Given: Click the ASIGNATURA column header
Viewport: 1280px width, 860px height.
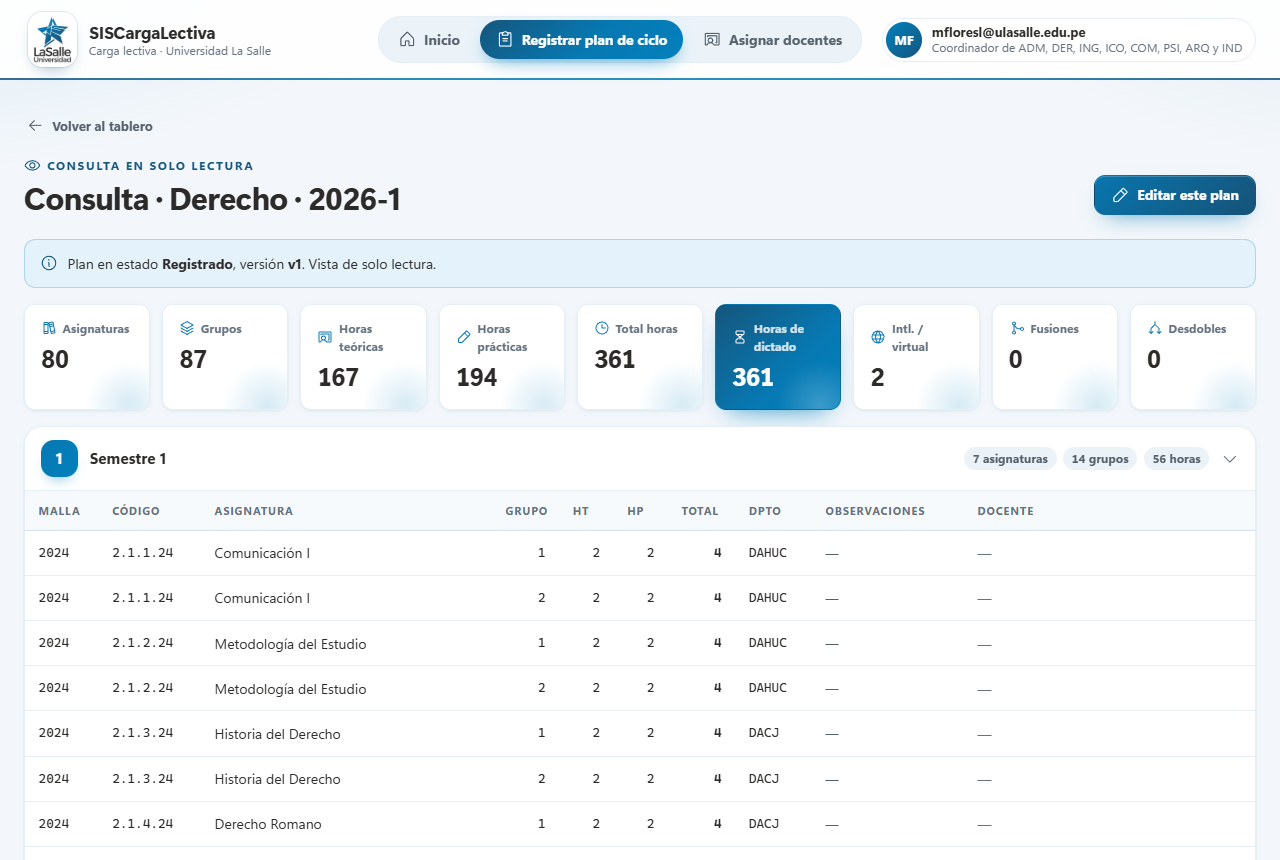Looking at the screenshot, I should pos(254,511).
